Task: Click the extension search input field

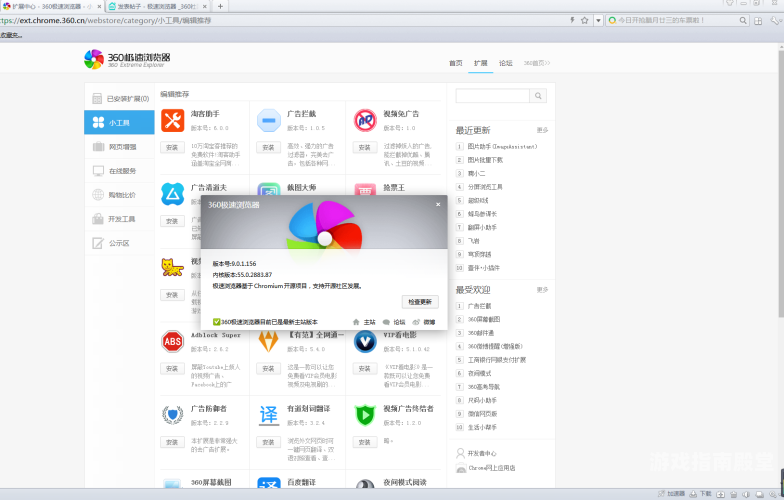Action: click(x=492, y=96)
